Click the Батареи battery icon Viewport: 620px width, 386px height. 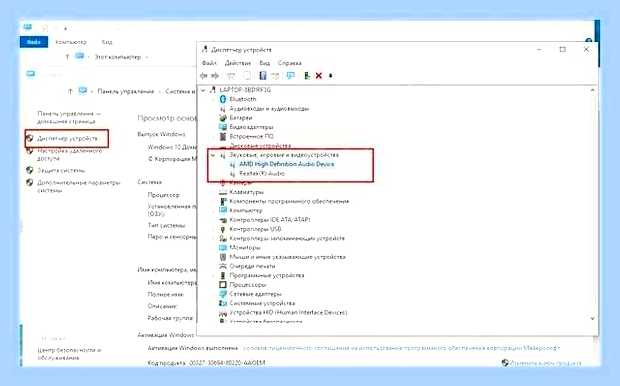point(223,117)
